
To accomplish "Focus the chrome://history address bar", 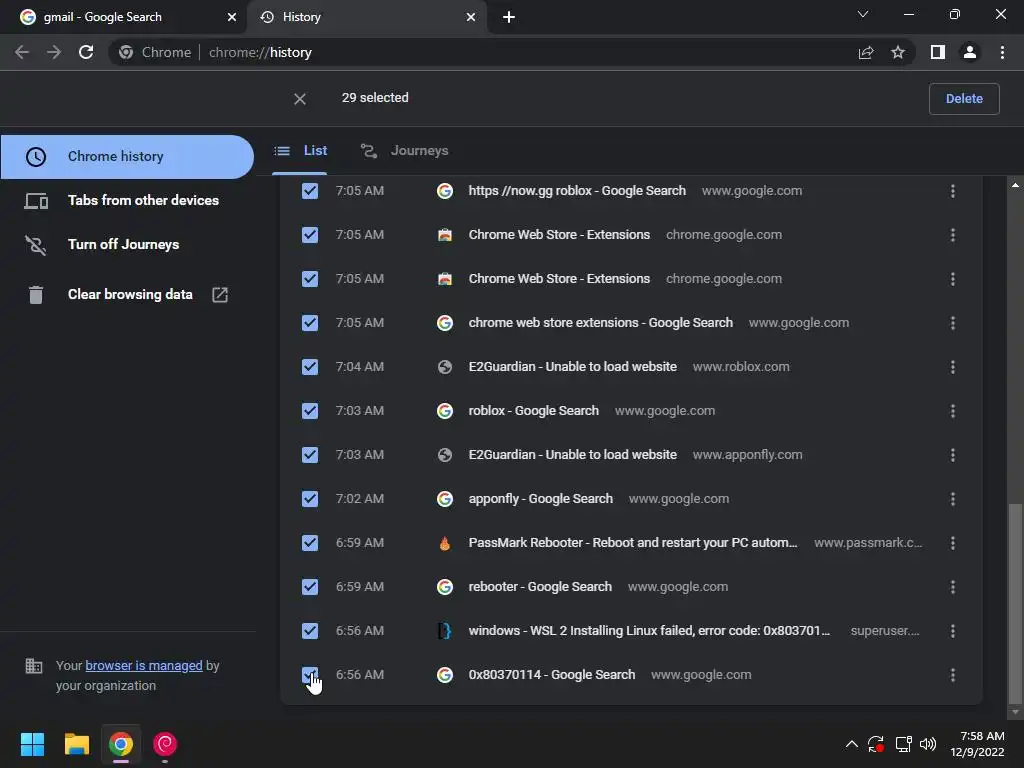I will (x=483, y=52).
